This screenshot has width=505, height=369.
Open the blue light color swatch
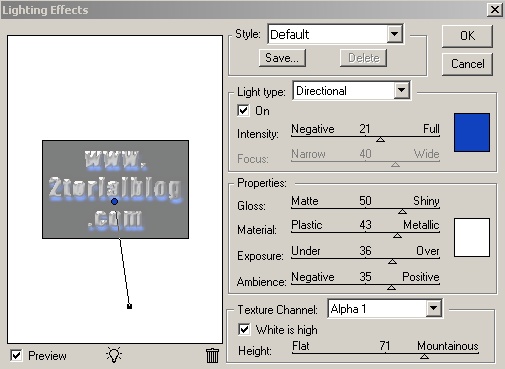pos(472,132)
